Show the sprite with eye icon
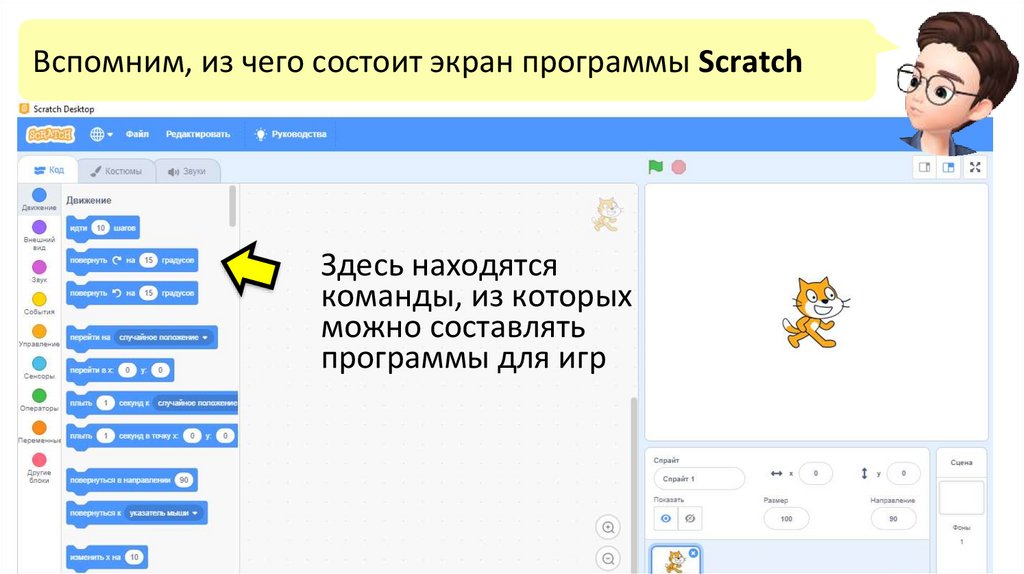 click(x=665, y=518)
